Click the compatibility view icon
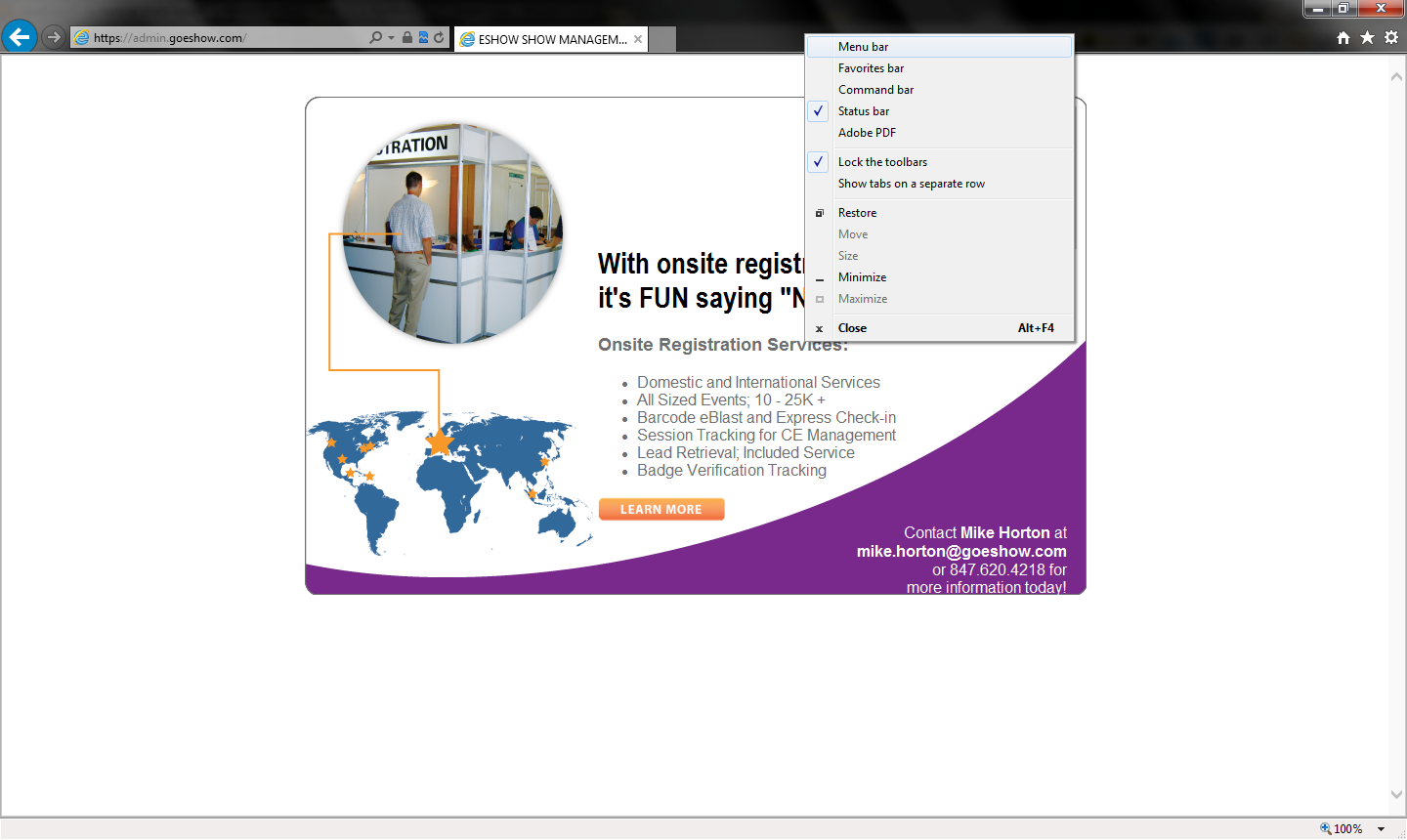The image size is (1407, 840). 423,38
